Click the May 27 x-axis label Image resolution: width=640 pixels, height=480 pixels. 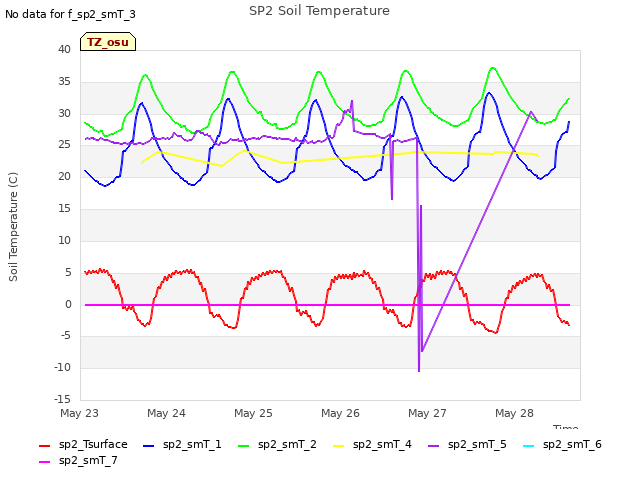[x=427, y=413]
